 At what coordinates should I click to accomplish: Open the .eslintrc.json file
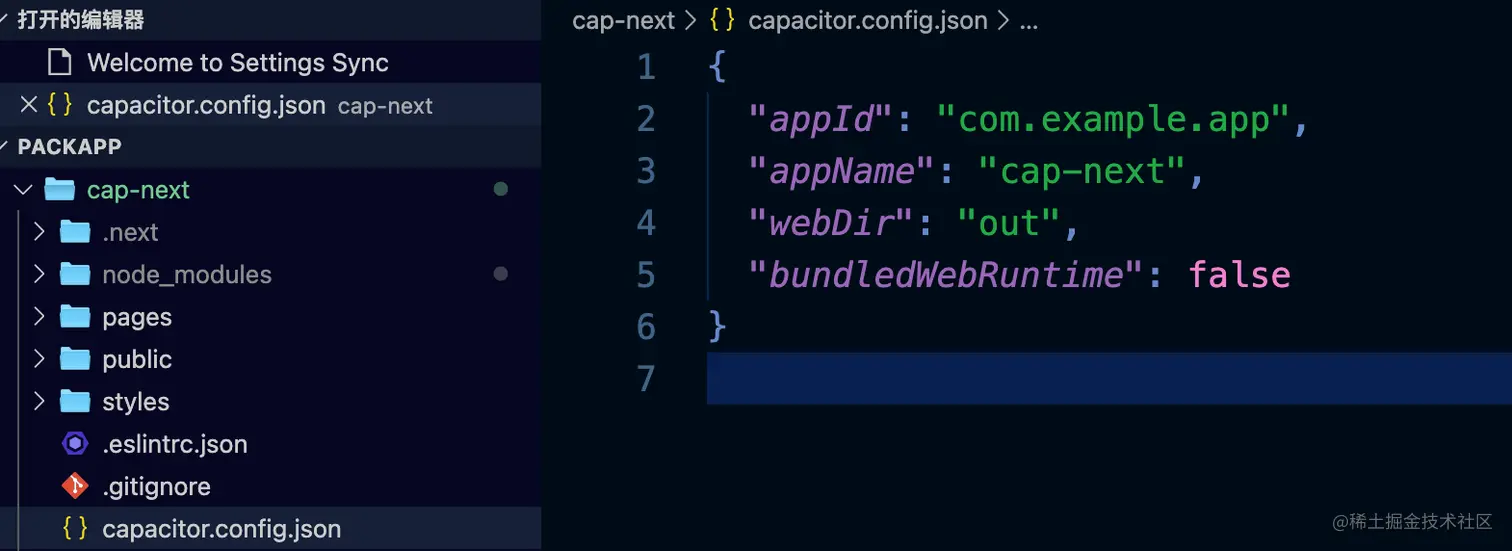pos(175,444)
